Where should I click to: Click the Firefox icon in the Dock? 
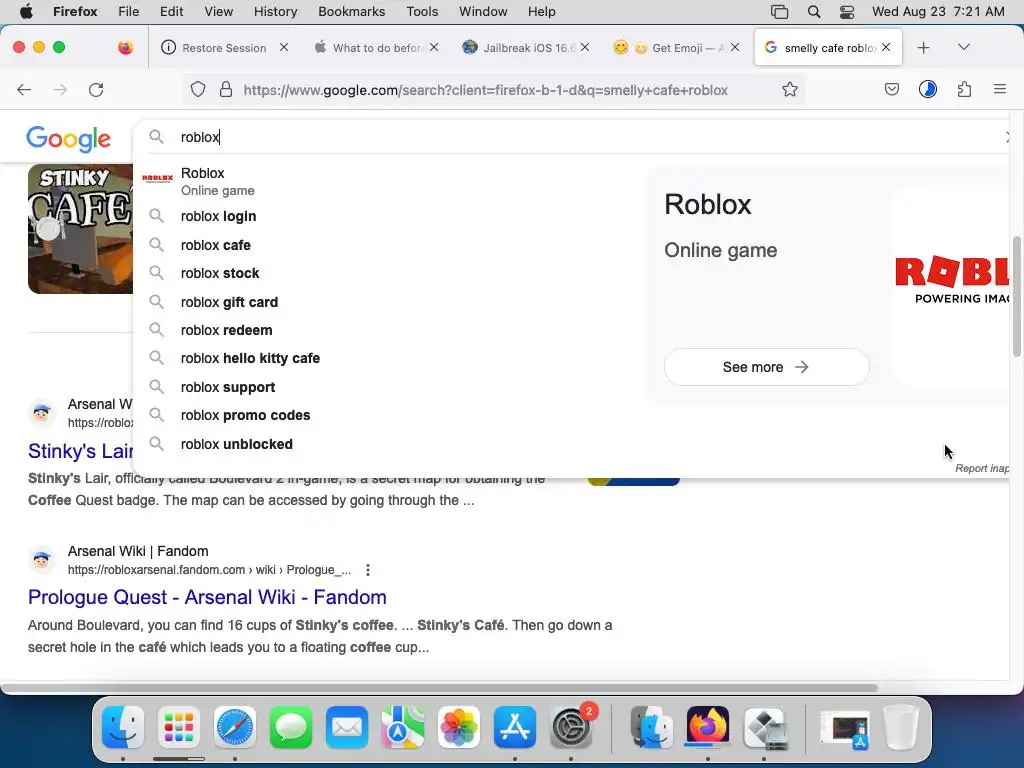707,727
